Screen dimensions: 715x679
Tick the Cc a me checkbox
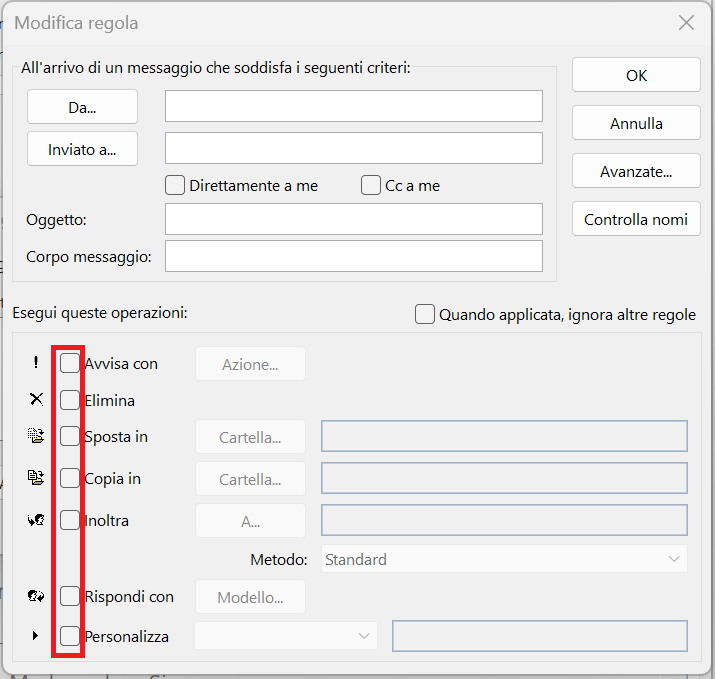(371, 185)
